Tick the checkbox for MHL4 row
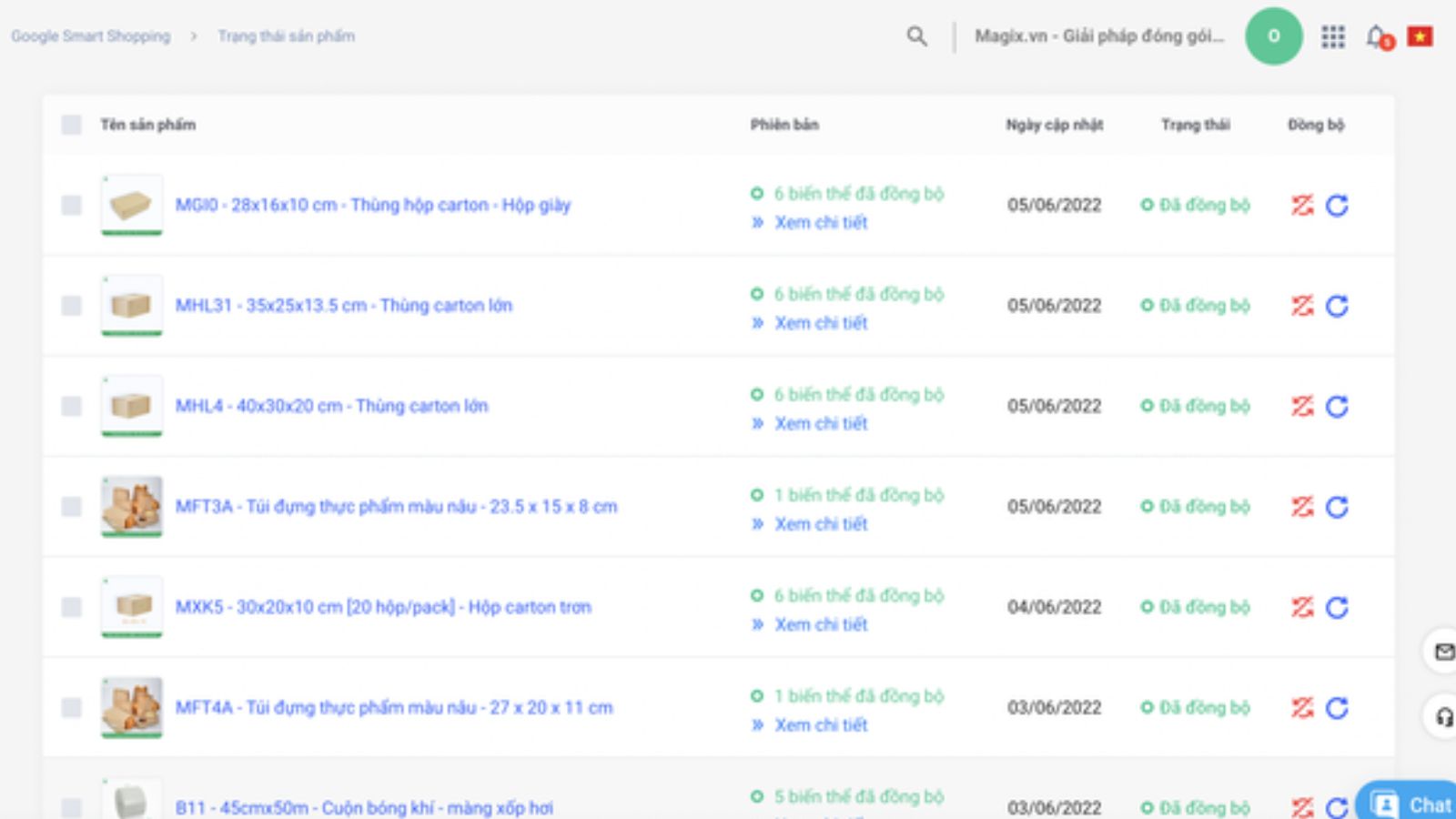Screen dimensions: 1456x819 pos(71,406)
